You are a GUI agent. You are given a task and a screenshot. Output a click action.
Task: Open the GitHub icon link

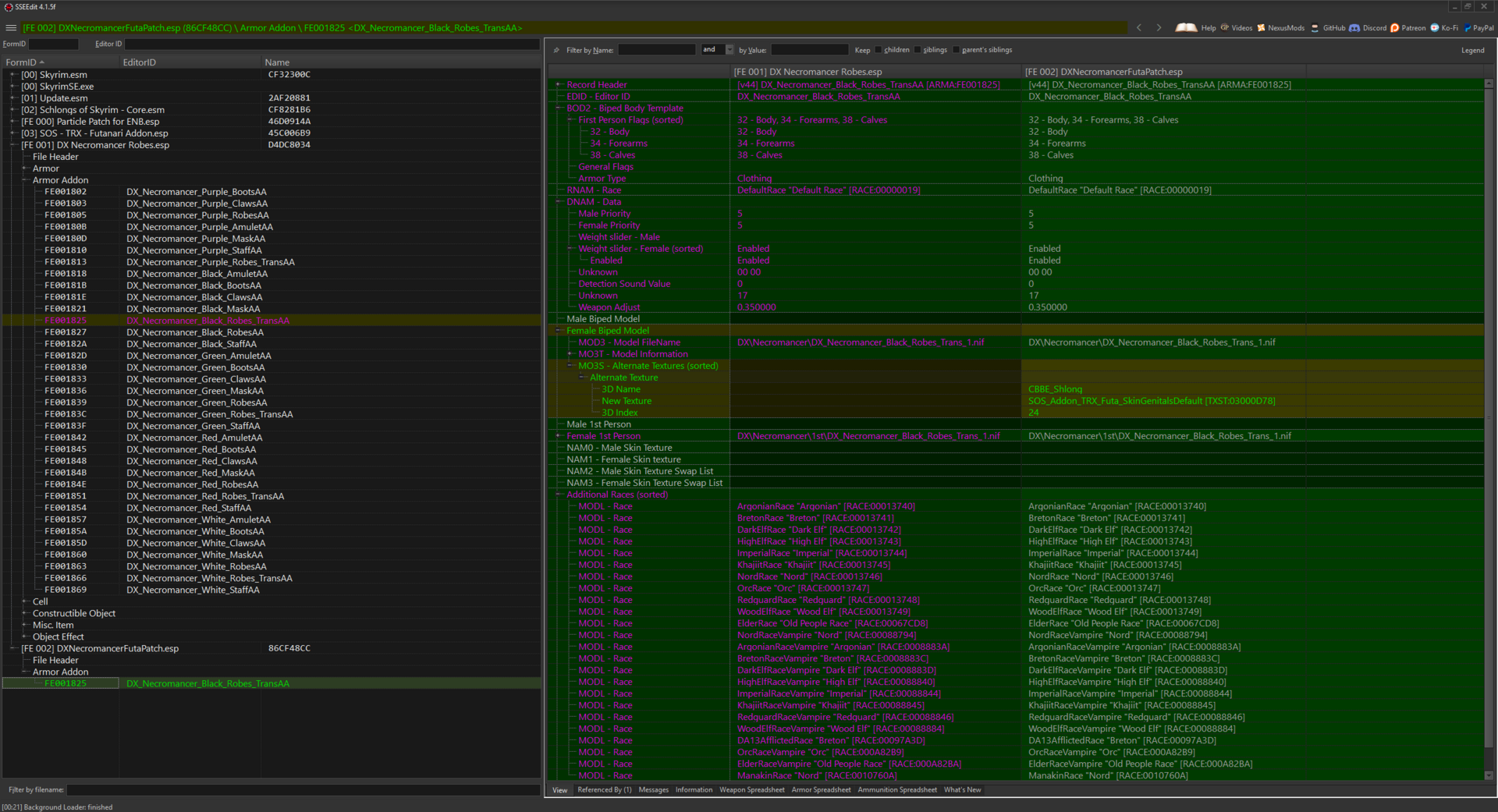click(1315, 28)
